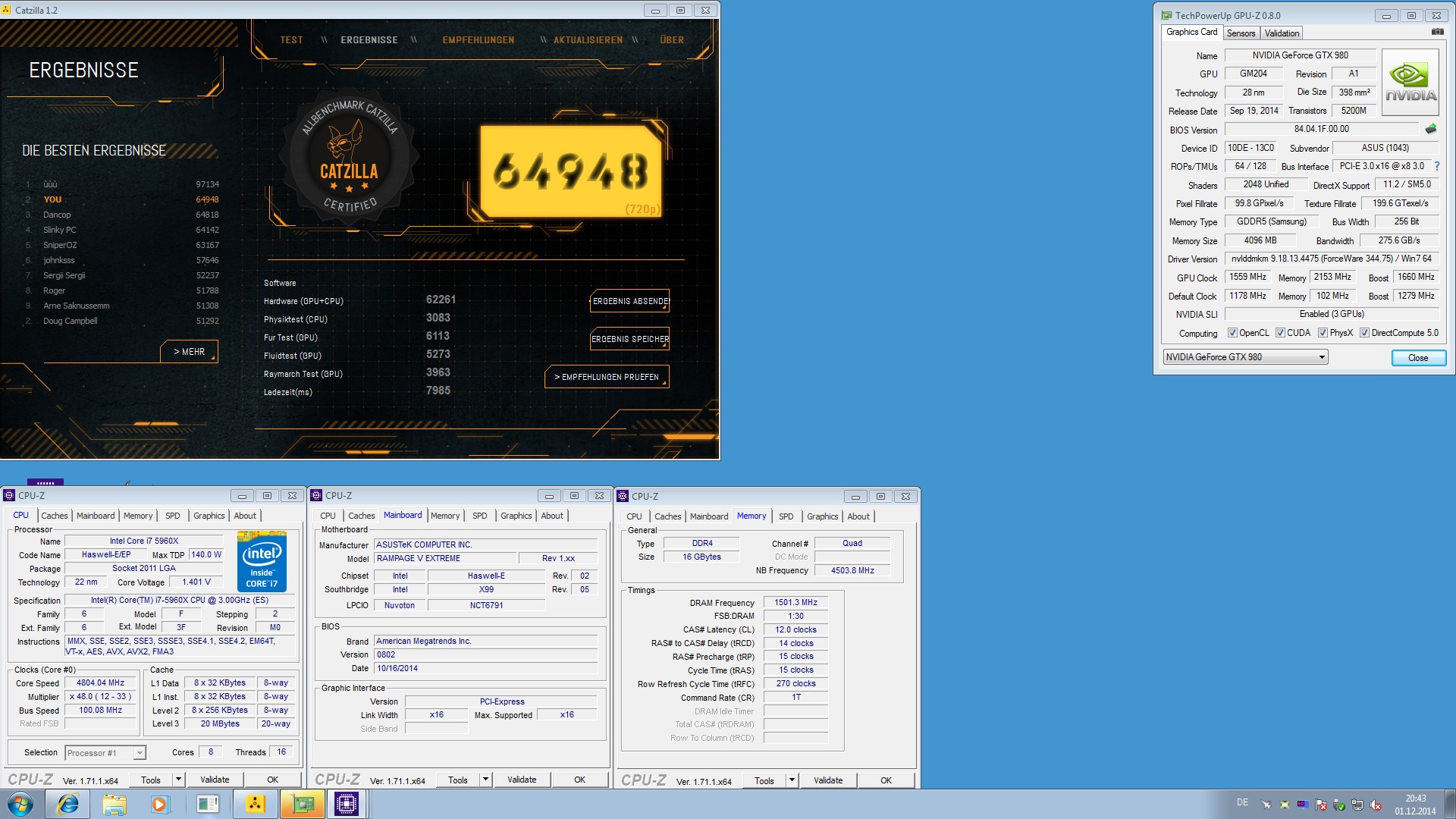Image resolution: width=1456 pixels, height=819 pixels.
Task: Open Action Center flag tray icon
Action: 1321,805
